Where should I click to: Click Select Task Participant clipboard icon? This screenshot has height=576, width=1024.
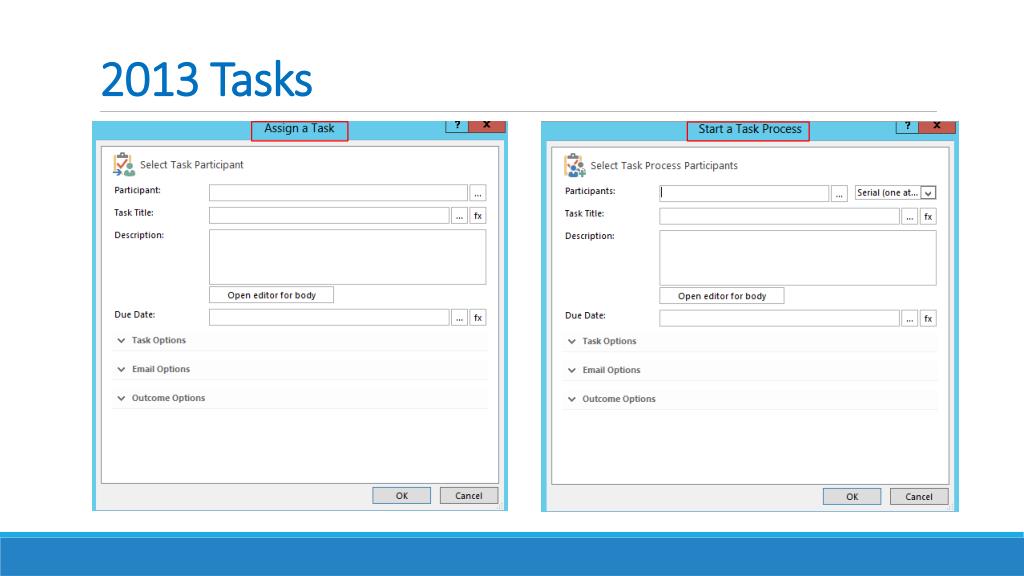pyautogui.click(x=123, y=165)
